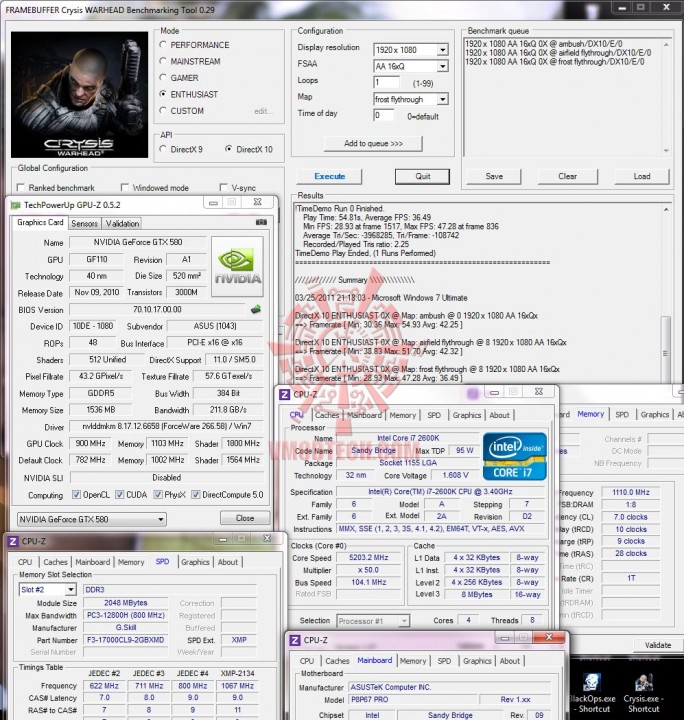Click the GPU-Z screenshot camera icon

click(x=261, y=222)
